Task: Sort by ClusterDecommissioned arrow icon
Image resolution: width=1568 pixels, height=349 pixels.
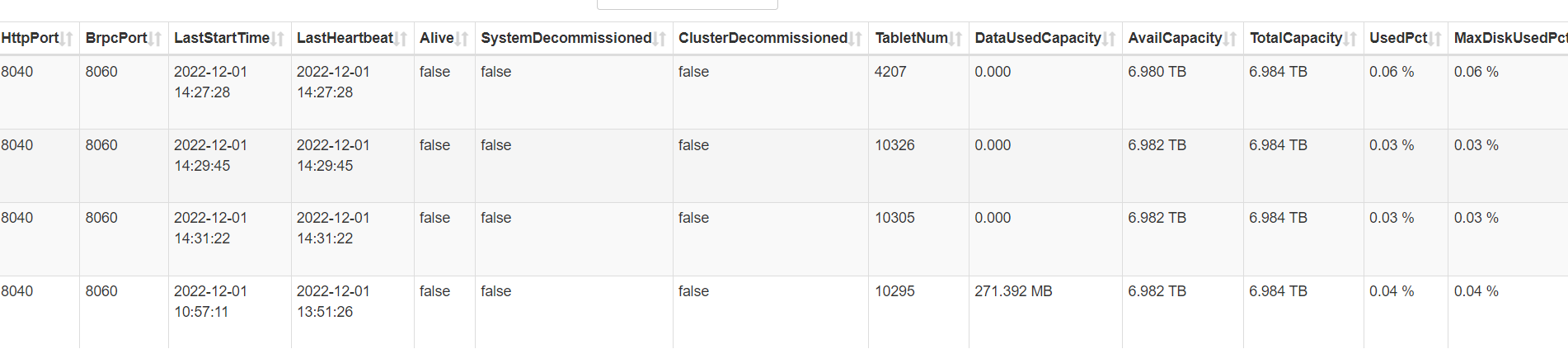Action: [856, 39]
